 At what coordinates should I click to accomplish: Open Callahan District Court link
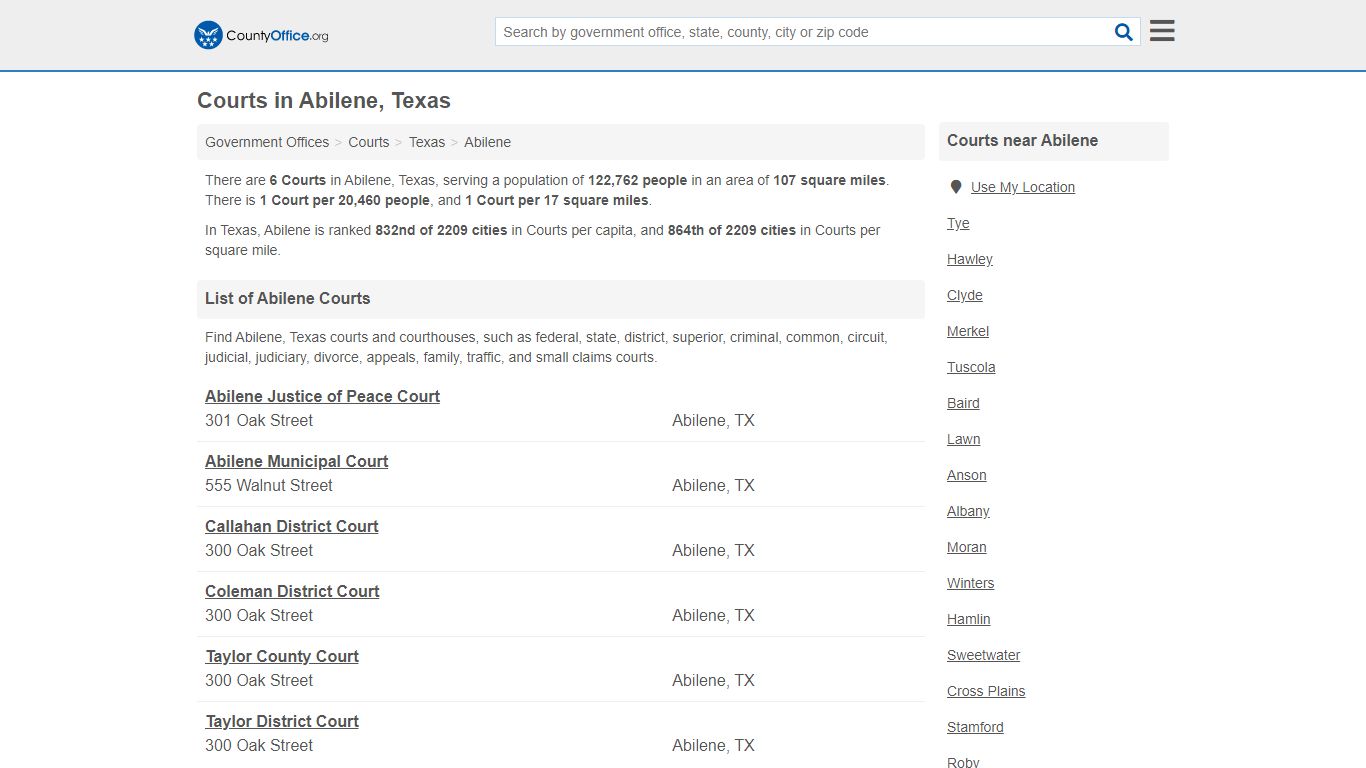click(291, 526)
